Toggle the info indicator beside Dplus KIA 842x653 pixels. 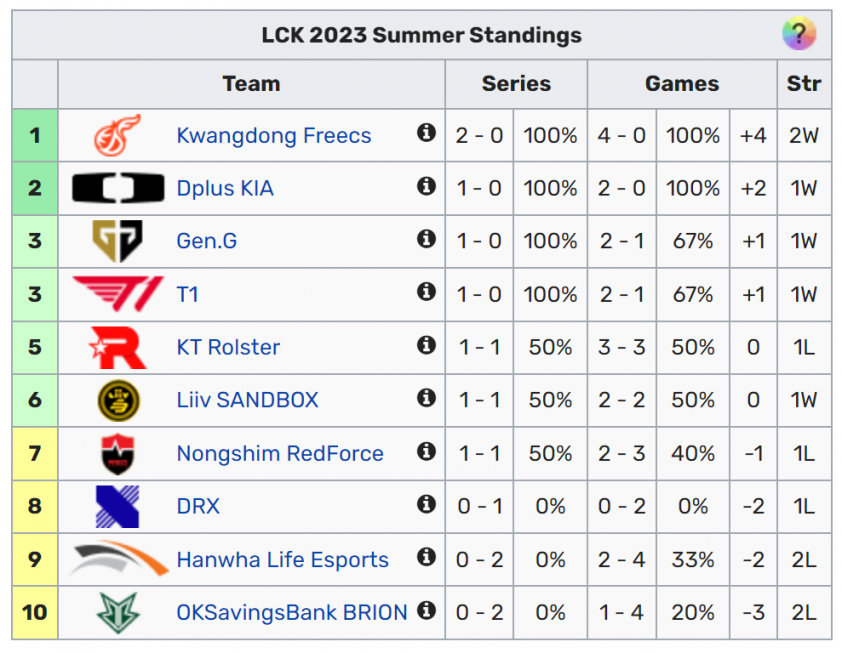427,188
